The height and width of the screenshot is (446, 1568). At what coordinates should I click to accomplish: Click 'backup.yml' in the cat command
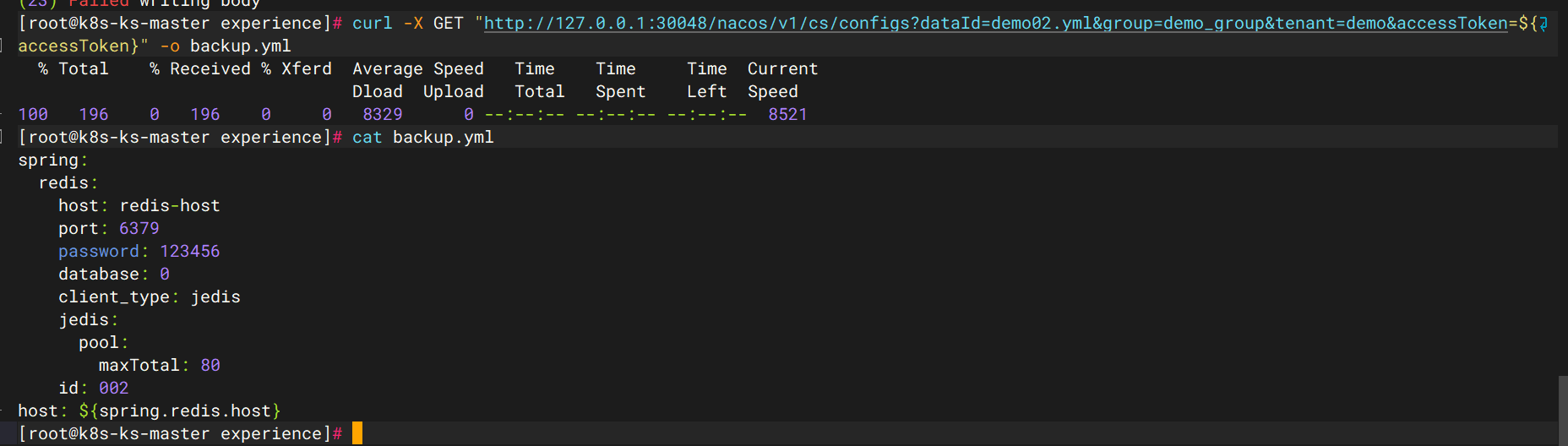(443, 138)
